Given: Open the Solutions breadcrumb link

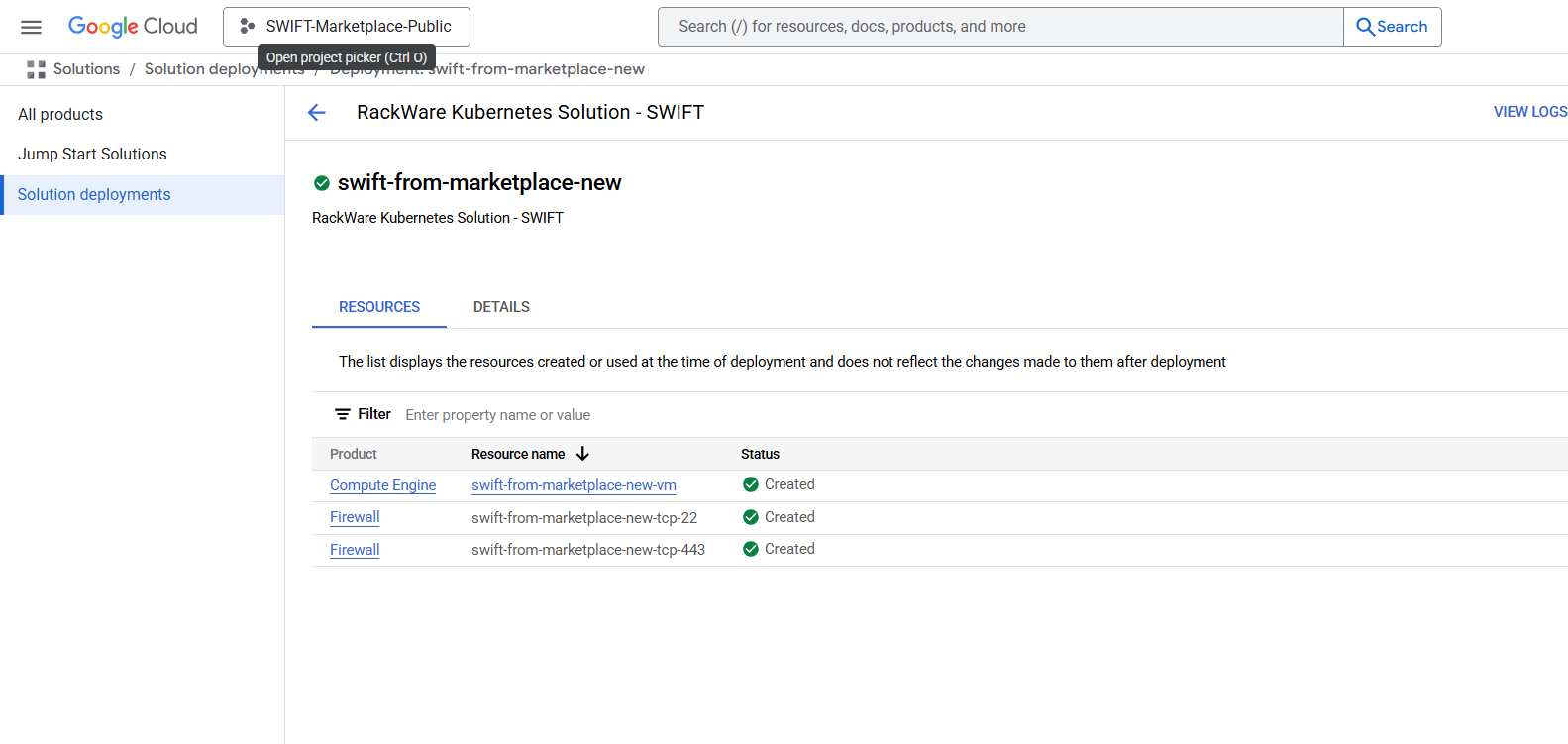Looking at the screenshot, I should pyautogui.click(x=86, y=69).
